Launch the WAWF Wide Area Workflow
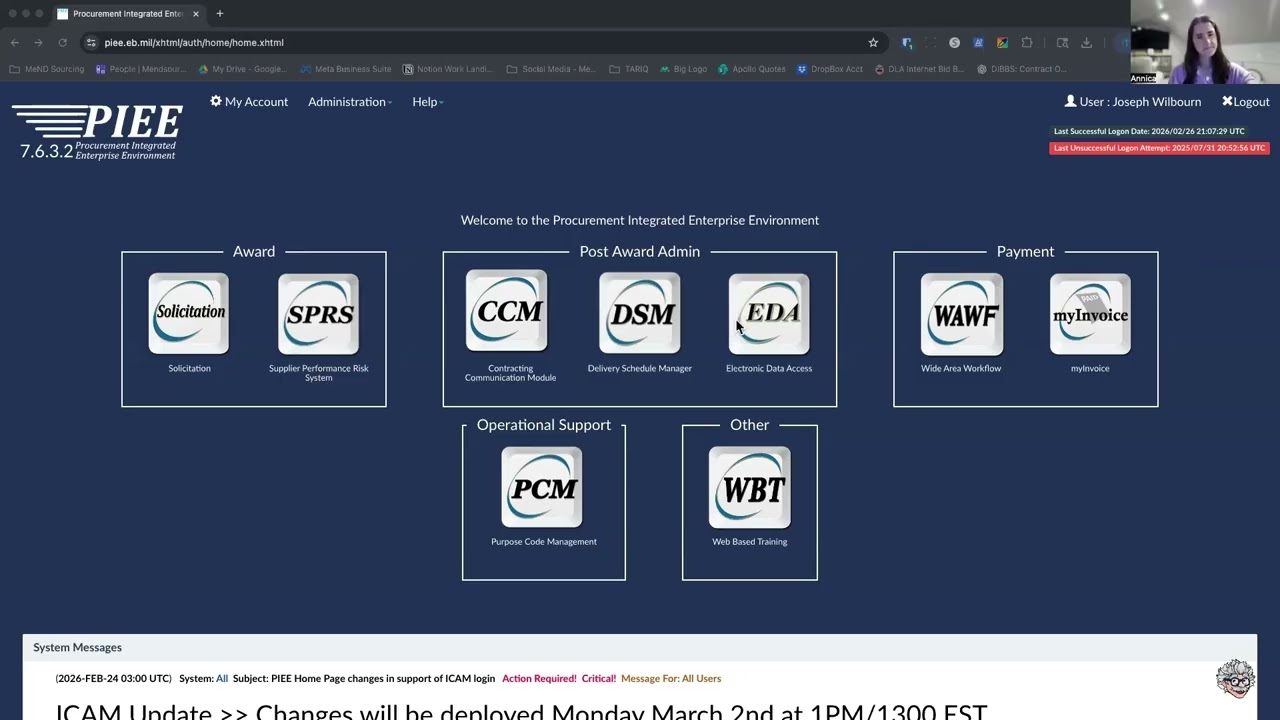The height and width of the screenshot is (720, 1280). pyautogui.click(x=962, y=314)
